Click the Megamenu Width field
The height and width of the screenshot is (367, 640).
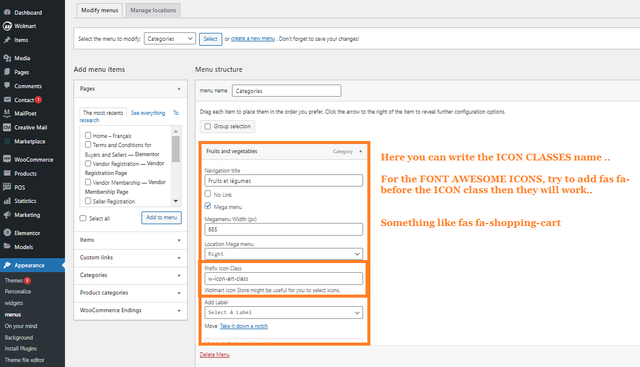click(x=283, y=229)
